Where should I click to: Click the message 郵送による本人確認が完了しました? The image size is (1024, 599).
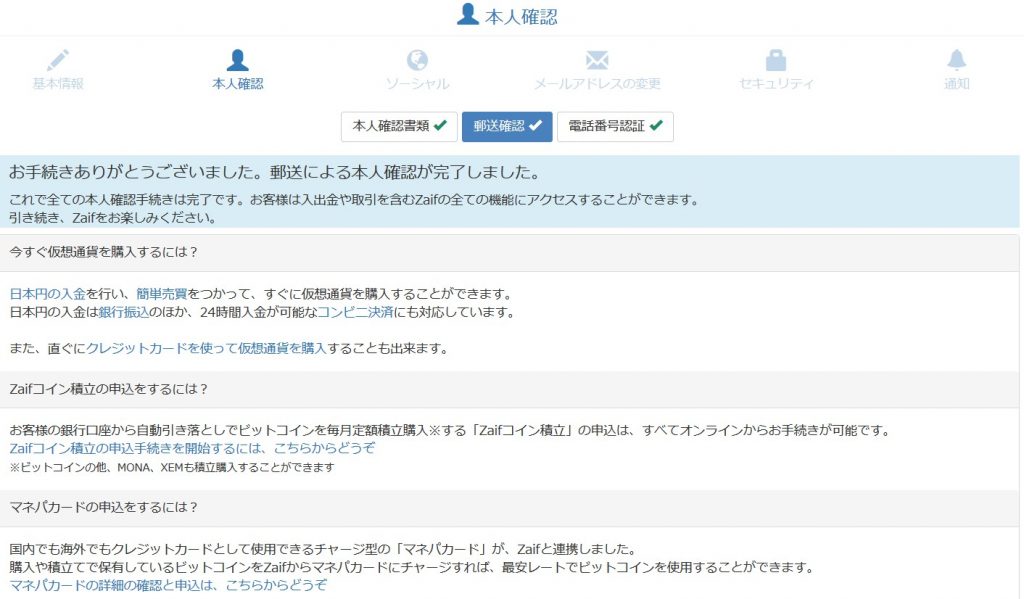[x=406, y=172]
